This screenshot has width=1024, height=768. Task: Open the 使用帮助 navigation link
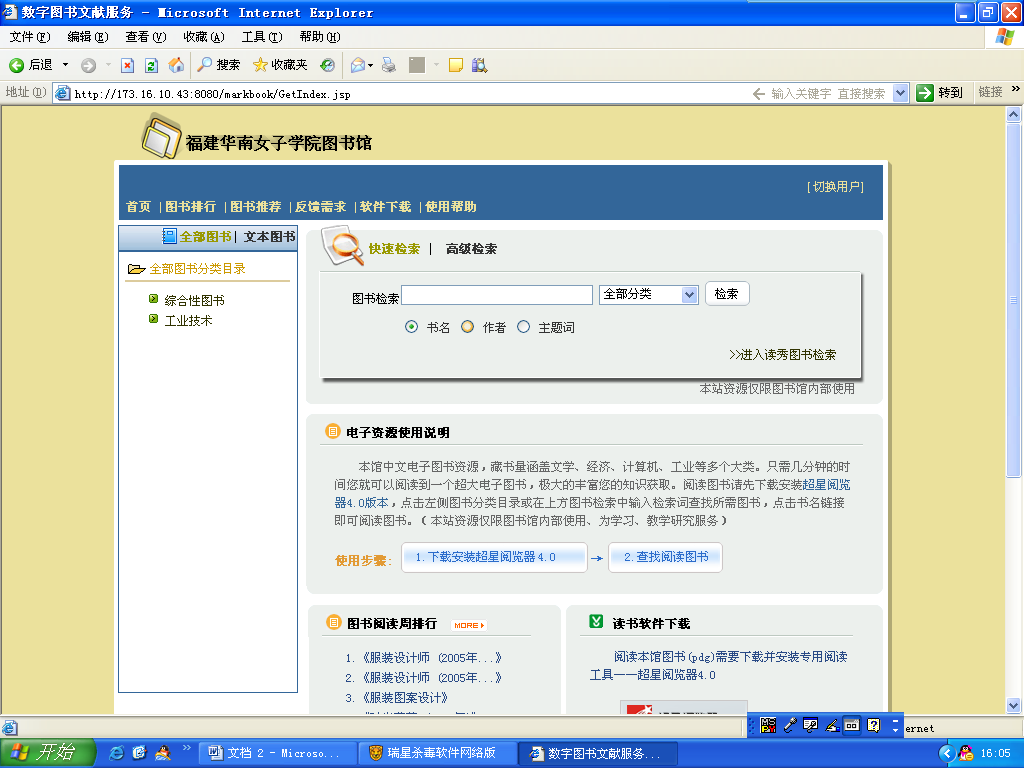tap(451, 207)
